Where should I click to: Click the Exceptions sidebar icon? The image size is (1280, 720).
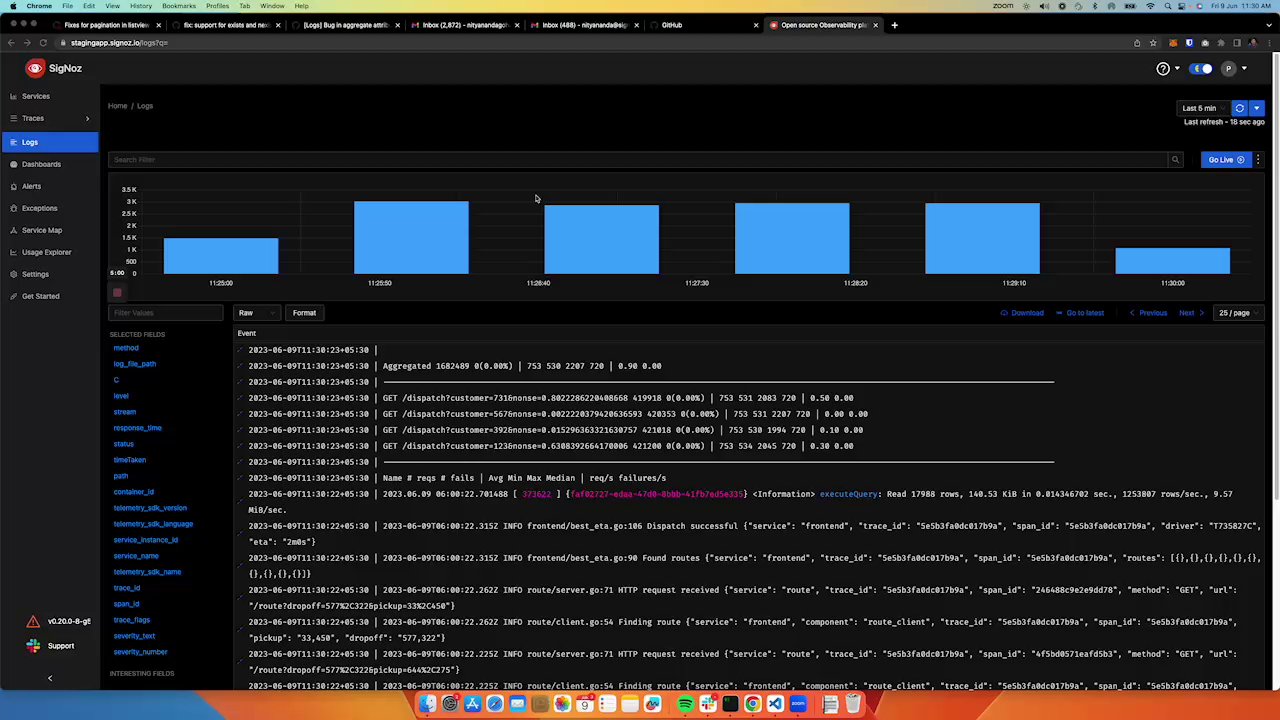coord(13,208)
